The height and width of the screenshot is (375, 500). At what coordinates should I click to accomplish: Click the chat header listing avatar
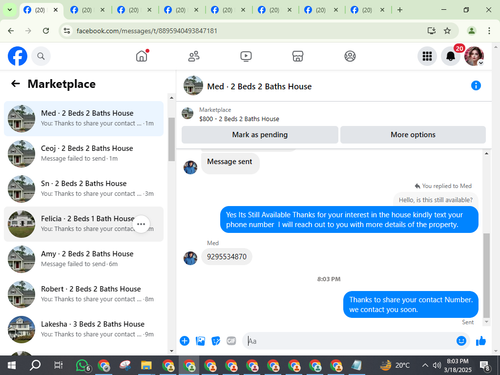point(193,86)
